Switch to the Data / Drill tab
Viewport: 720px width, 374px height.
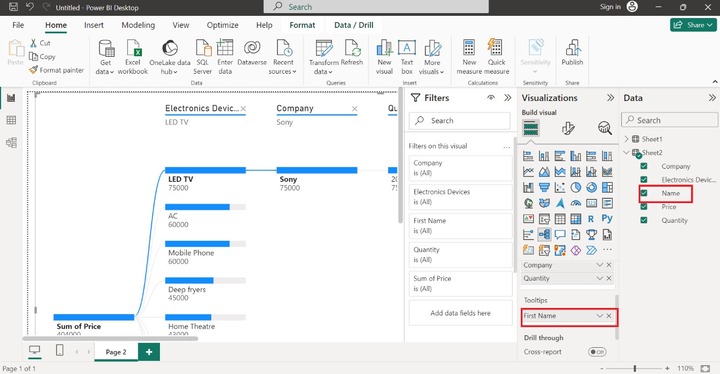coord(354,25)
